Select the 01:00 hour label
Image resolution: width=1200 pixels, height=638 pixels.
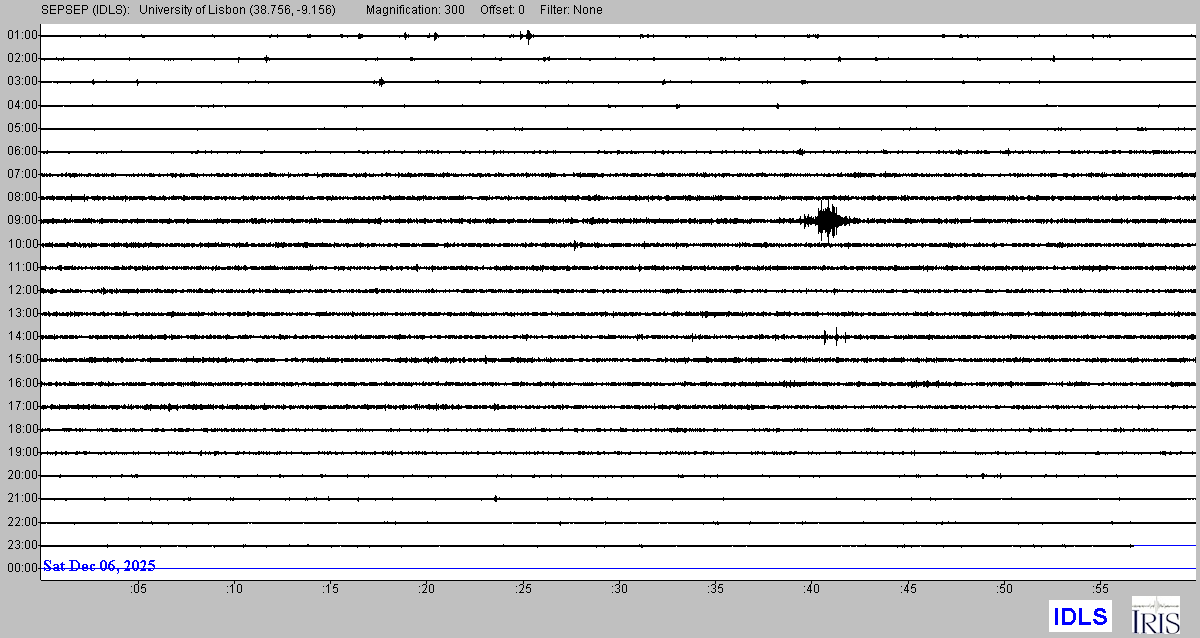[22, 35]
